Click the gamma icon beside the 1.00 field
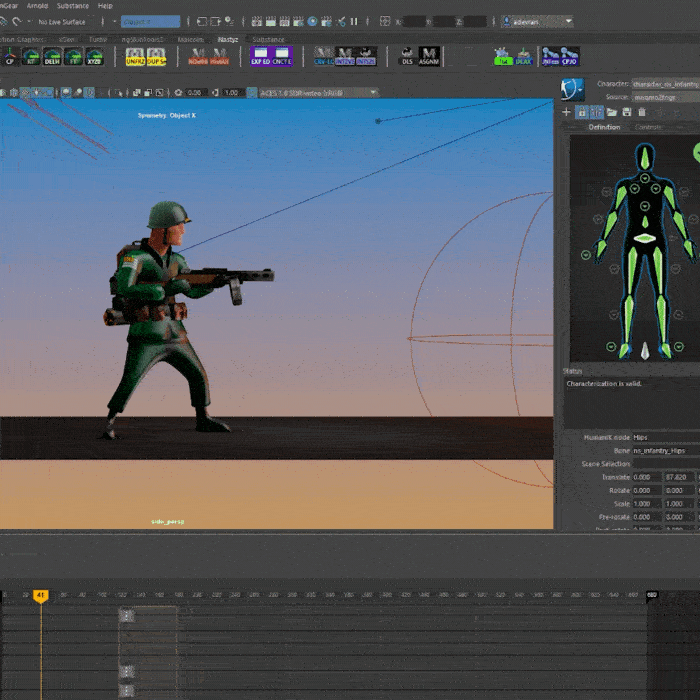The image size is (700, 700). point(215,92)
